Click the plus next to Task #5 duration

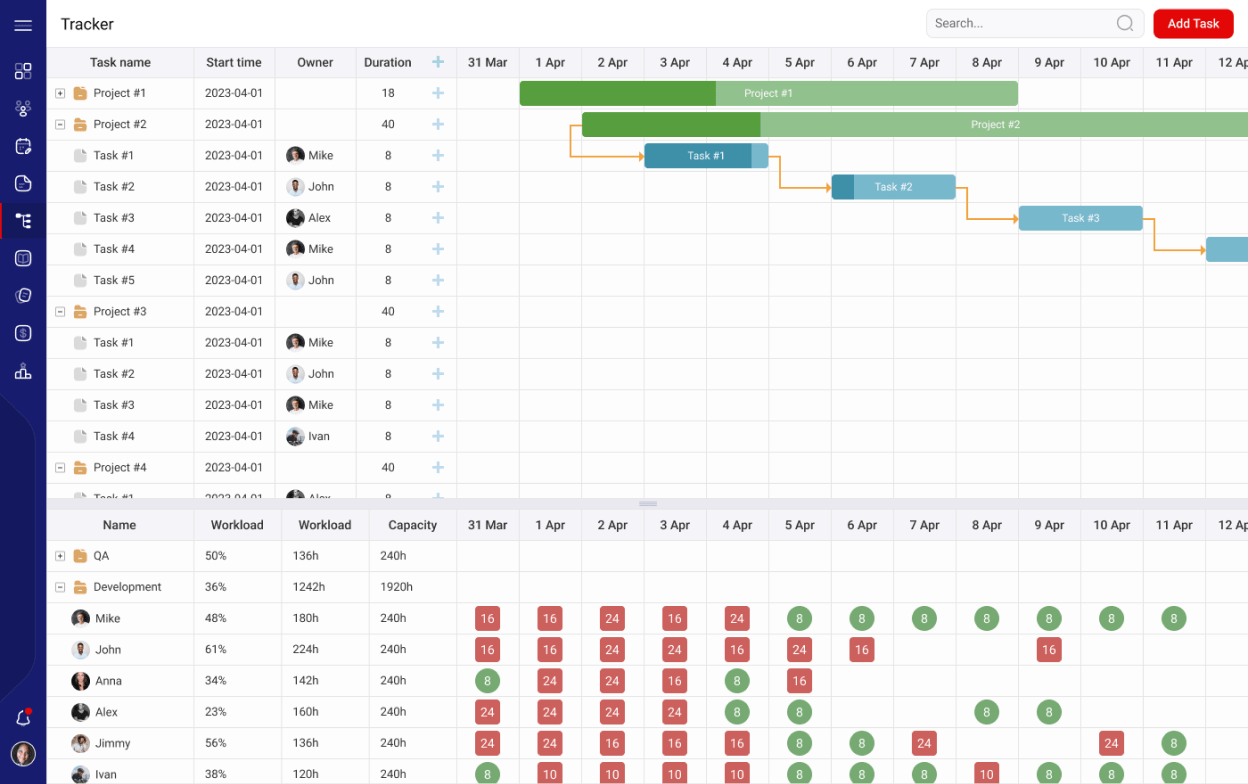point(437,280)
